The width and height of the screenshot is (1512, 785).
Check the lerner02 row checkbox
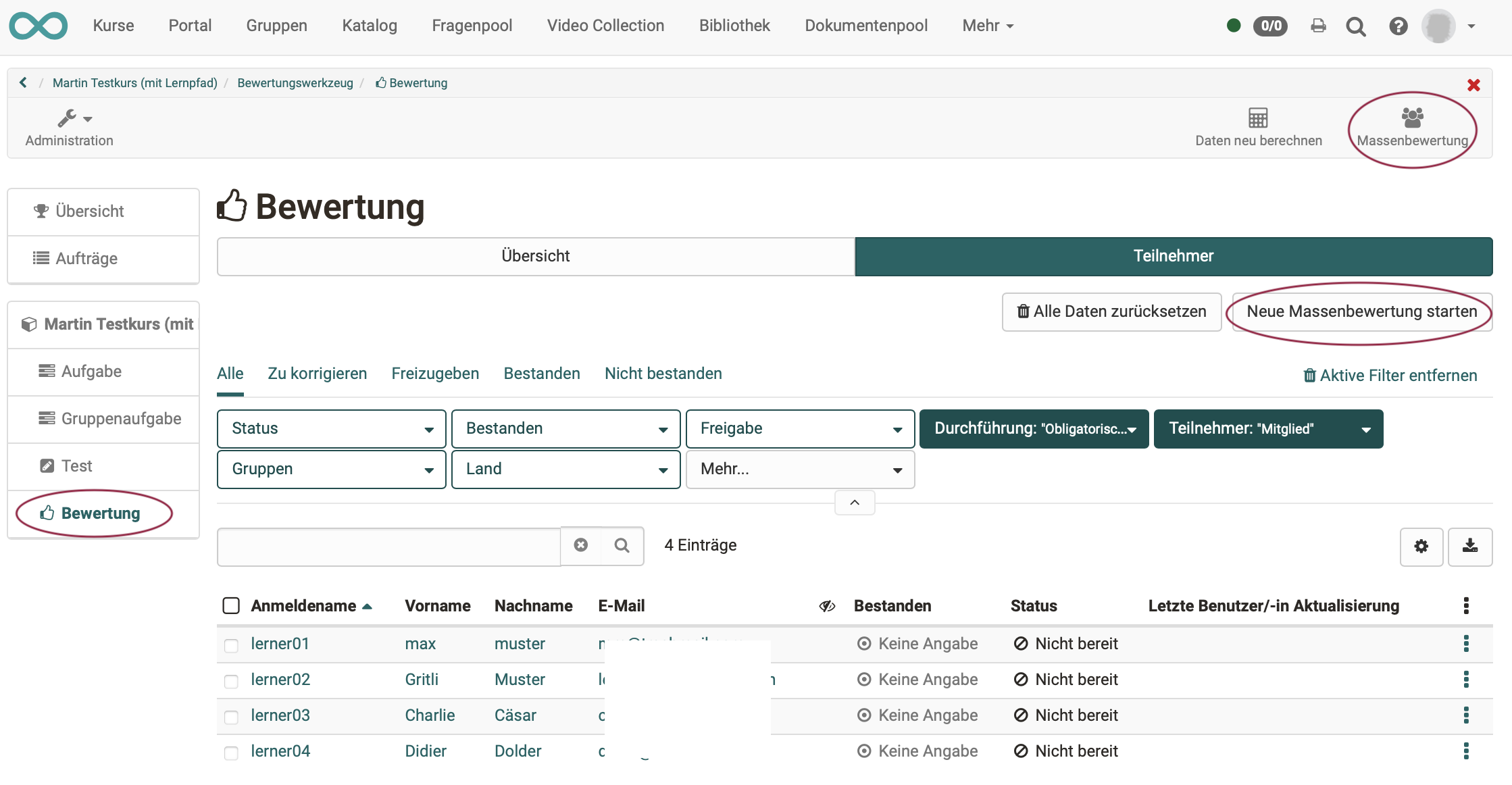click(x=231, y=681)
